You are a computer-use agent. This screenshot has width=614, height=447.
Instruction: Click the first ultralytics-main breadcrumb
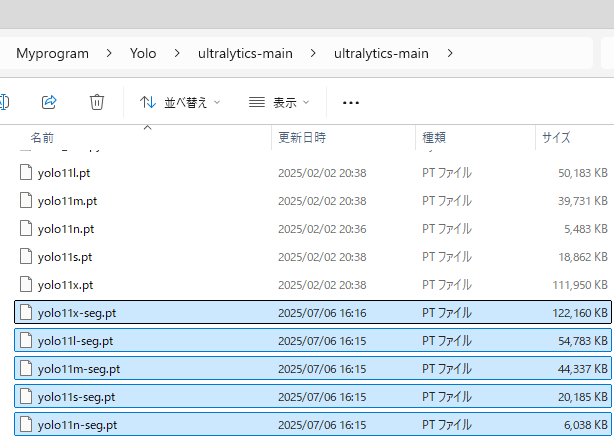[x=245, y=53]
